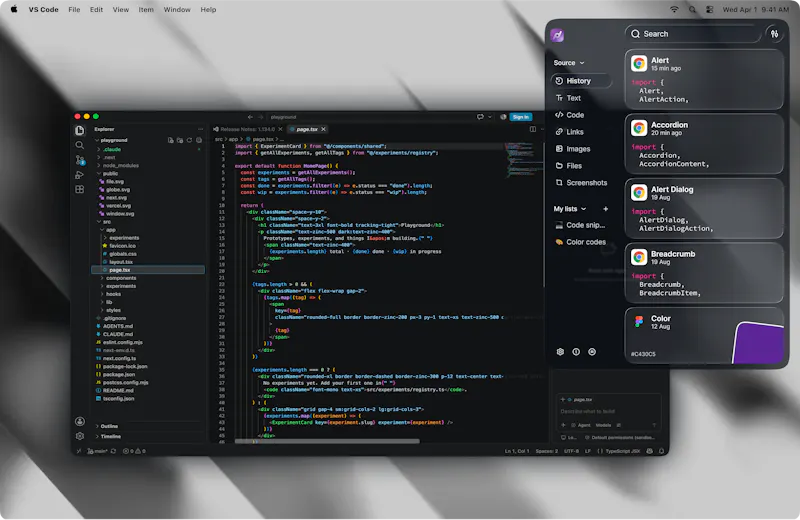Select the Alert Dialog clipboard card
Viewport: 800px width, 520px height.
pyautogui.click(x=704, y=209)
